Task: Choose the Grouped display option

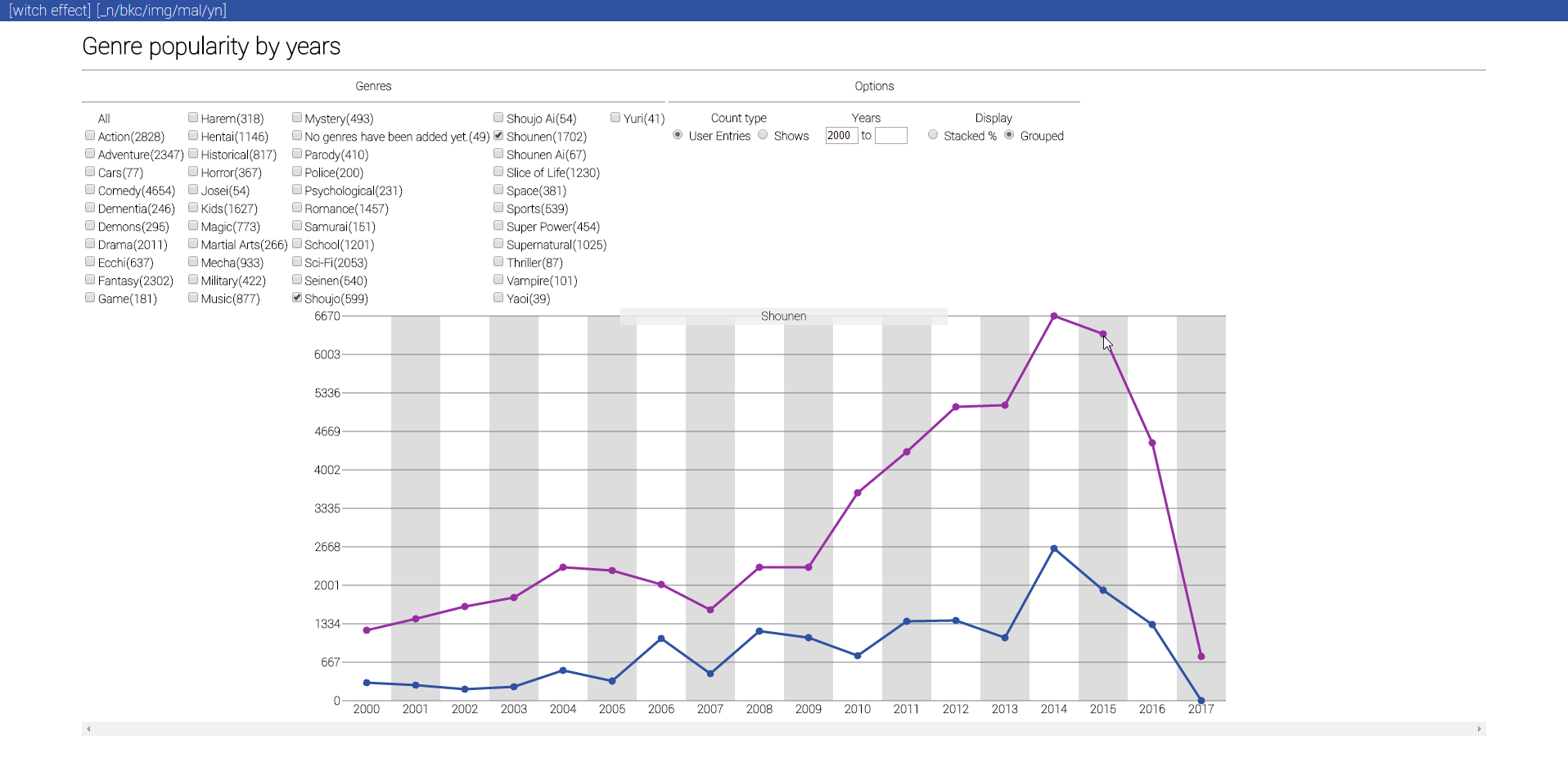Action: pyautogui.click(x=1009, y=135)
